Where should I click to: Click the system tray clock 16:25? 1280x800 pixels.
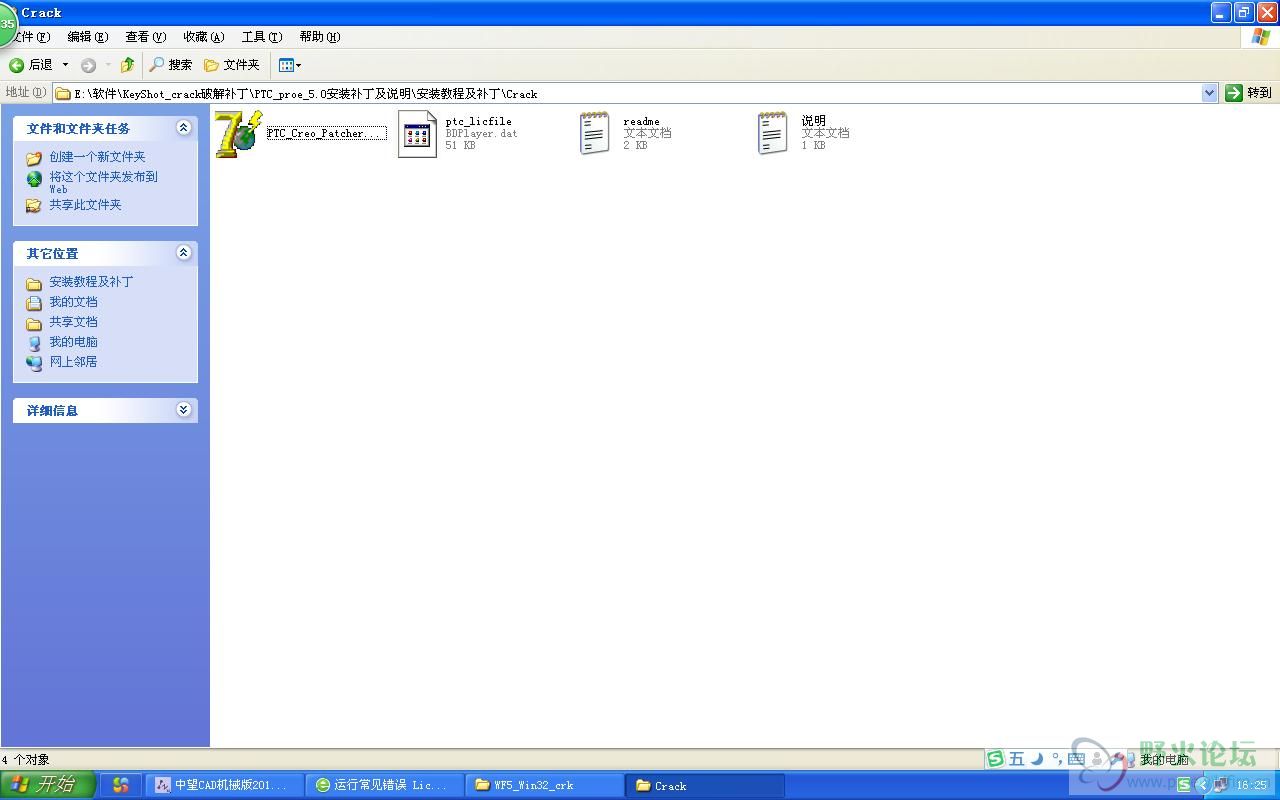coord(1252,786)
